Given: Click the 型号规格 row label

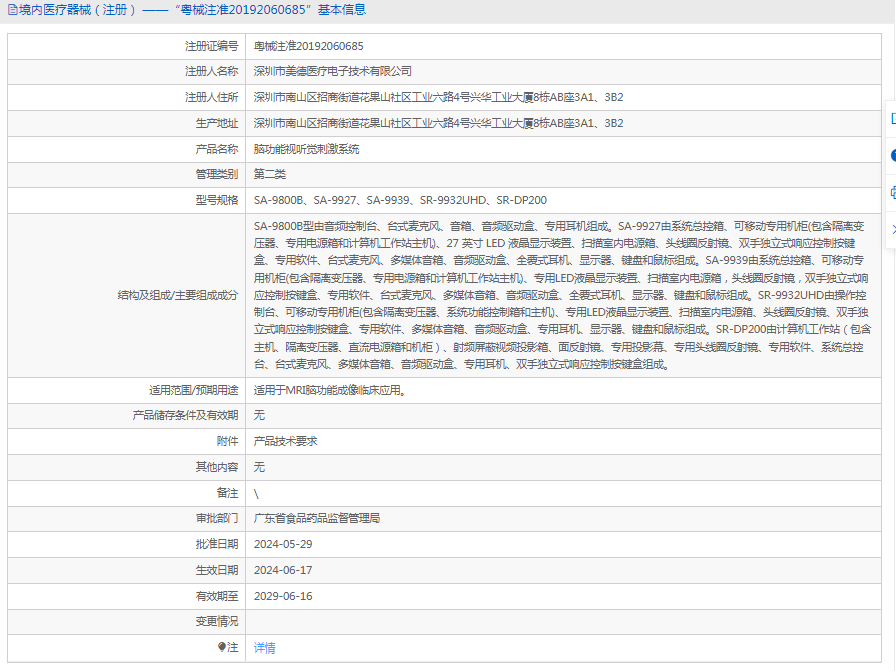Looking at the screenshot, I should [x=217, y=200].
